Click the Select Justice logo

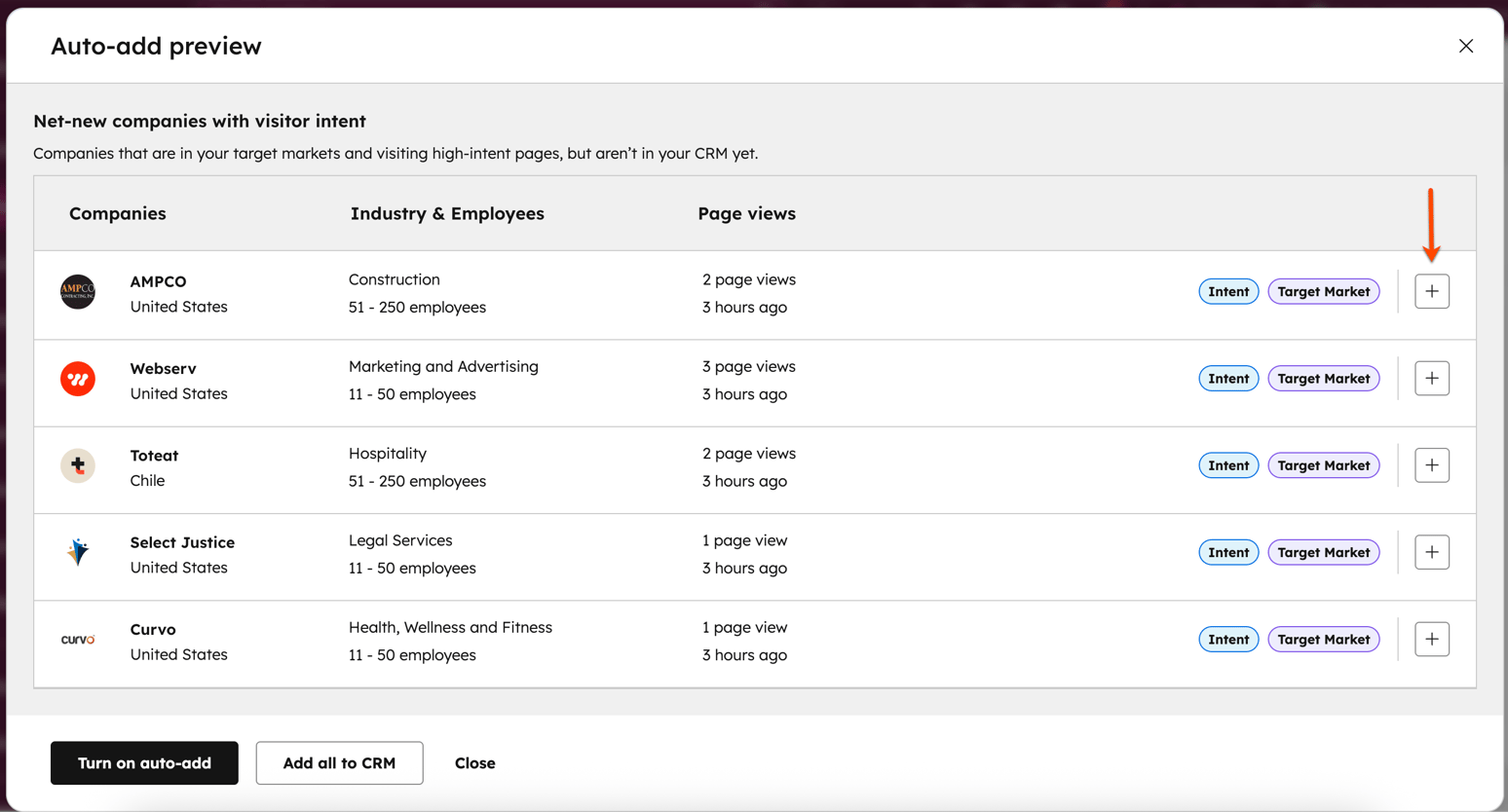click(78, 552)
